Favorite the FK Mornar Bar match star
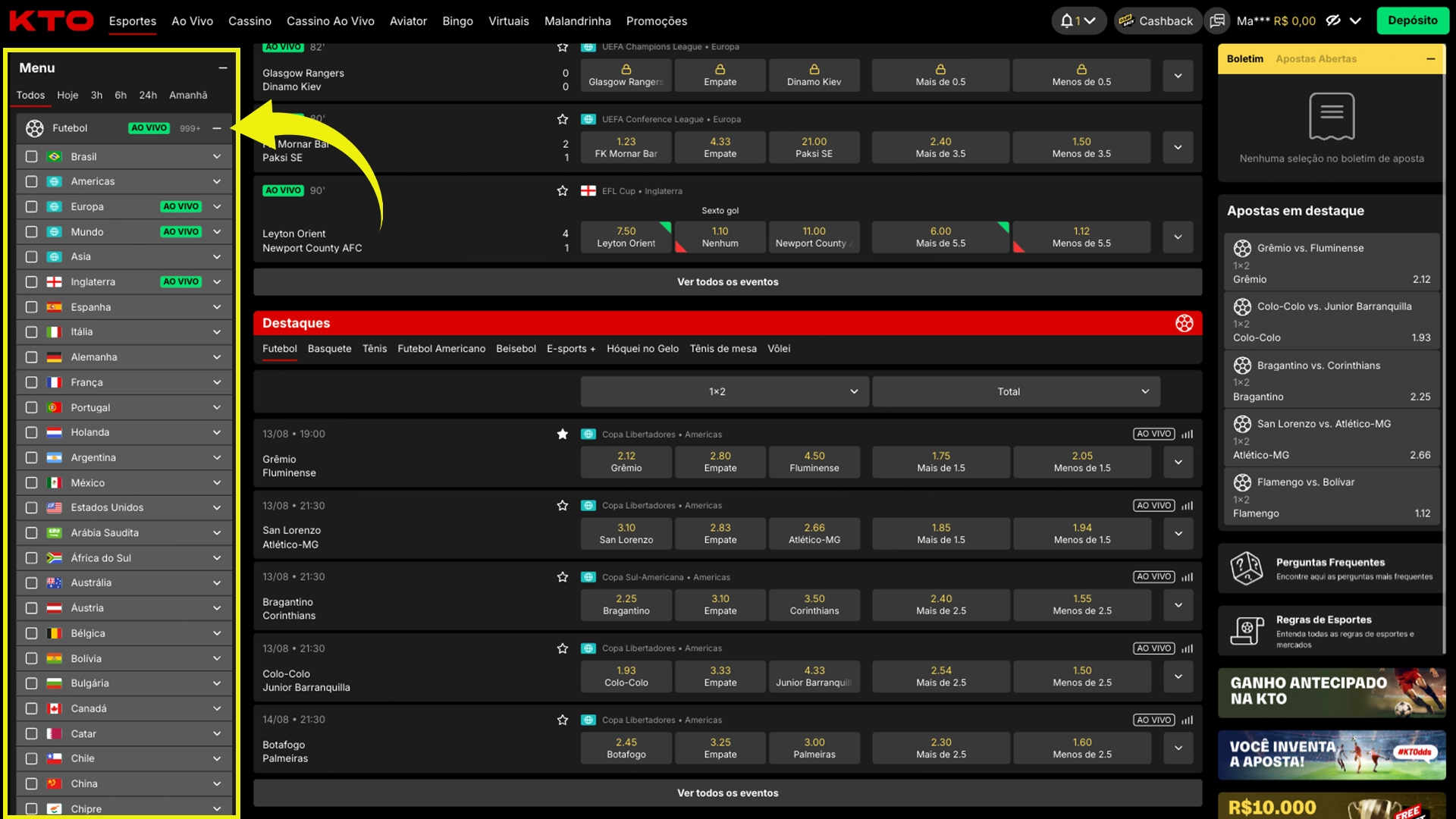The height and width of the screenshot is (819, 1456). pos(563,119)
